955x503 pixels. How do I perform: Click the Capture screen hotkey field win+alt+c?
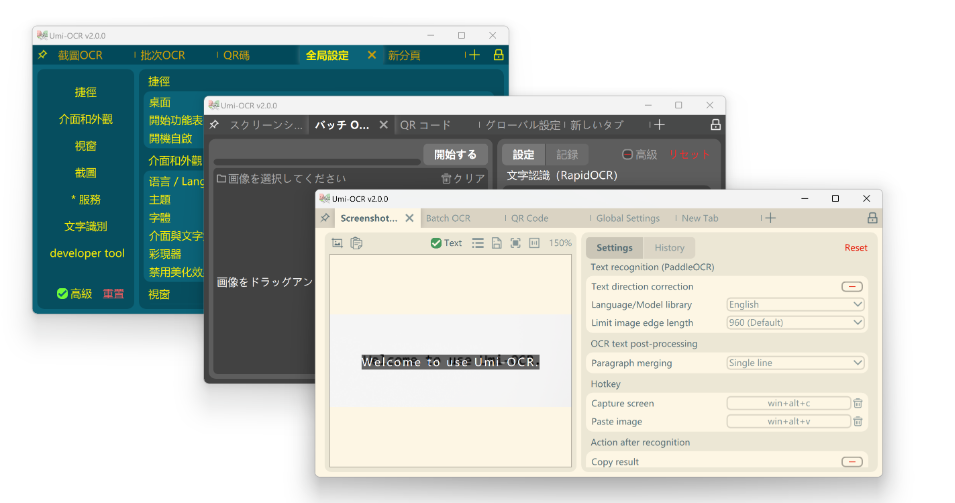click(x=789, y=403)
